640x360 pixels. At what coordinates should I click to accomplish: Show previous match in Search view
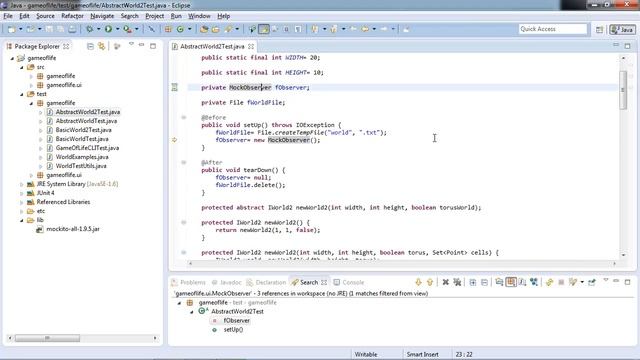430,282
